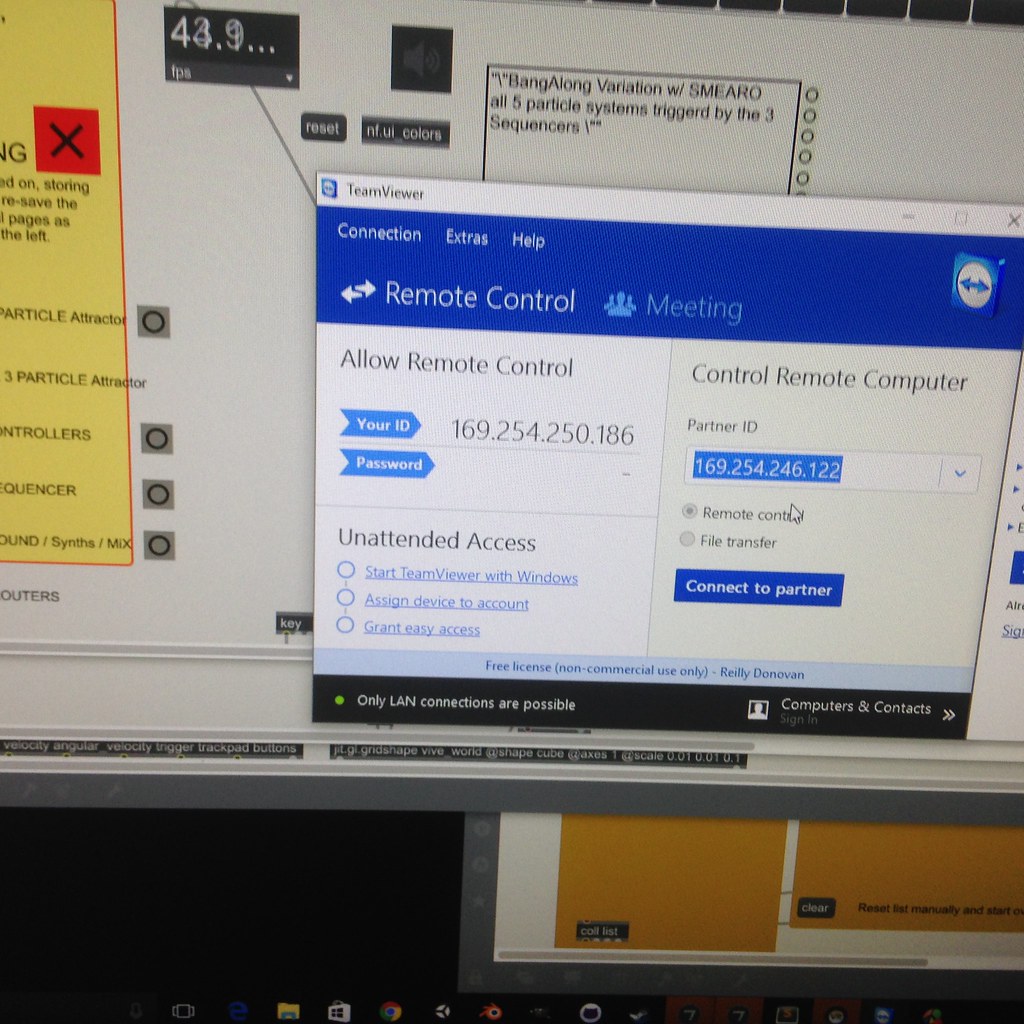Open Sublime Text from the taskbar
The width and height of the screenshot is (1024, 1024).
pyautogui.click(x=786, y=1014)
